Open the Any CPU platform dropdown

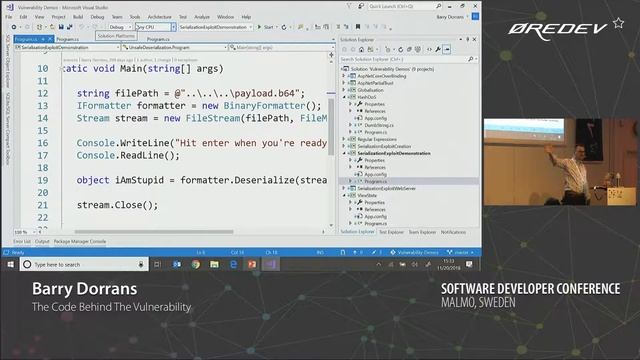coord(156,27)
